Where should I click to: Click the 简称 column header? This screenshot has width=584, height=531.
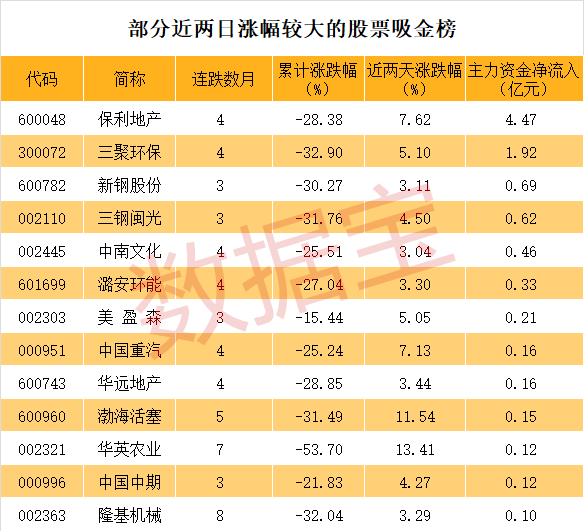click(x=129, y=79)
